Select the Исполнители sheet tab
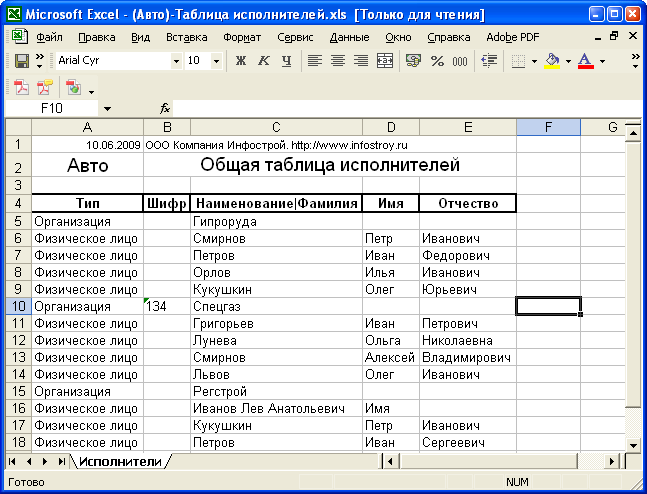647x494 pixels. click(x=119, y=461)
